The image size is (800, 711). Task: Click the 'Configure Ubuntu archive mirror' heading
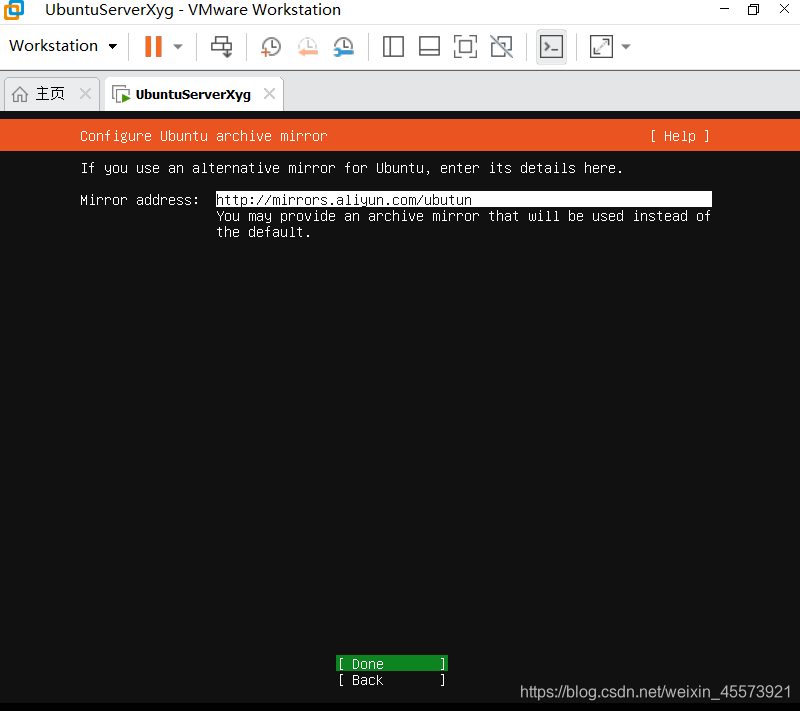coord(204,136)
